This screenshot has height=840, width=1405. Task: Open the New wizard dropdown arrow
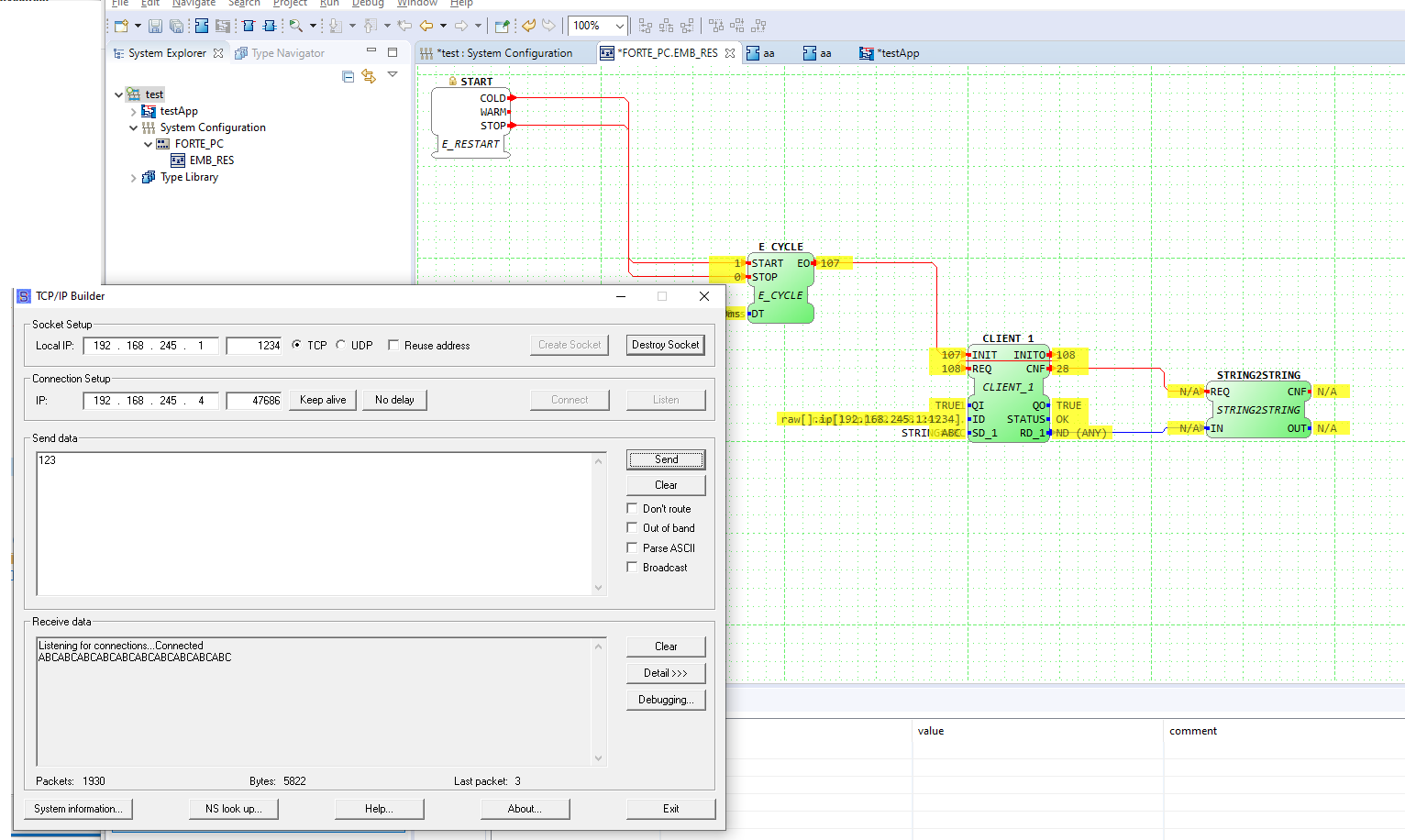[x=138, y=26]
